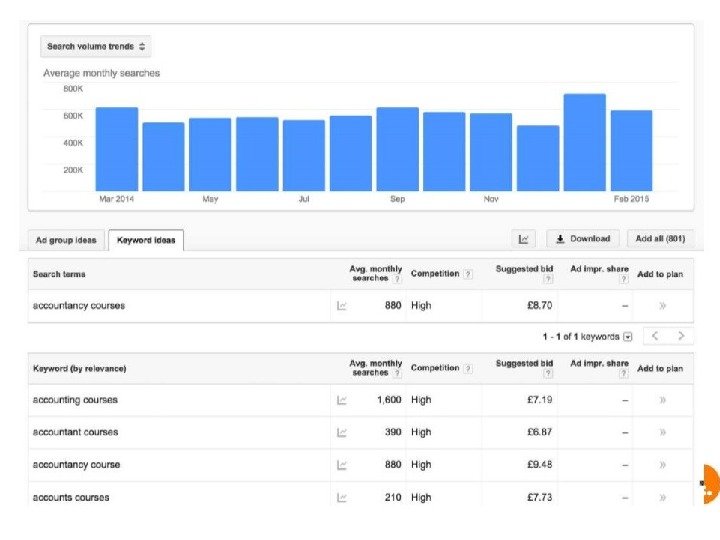Screen dimensions: 720x540
Task: Add accountant courses to plan
Action: point(663,433)
